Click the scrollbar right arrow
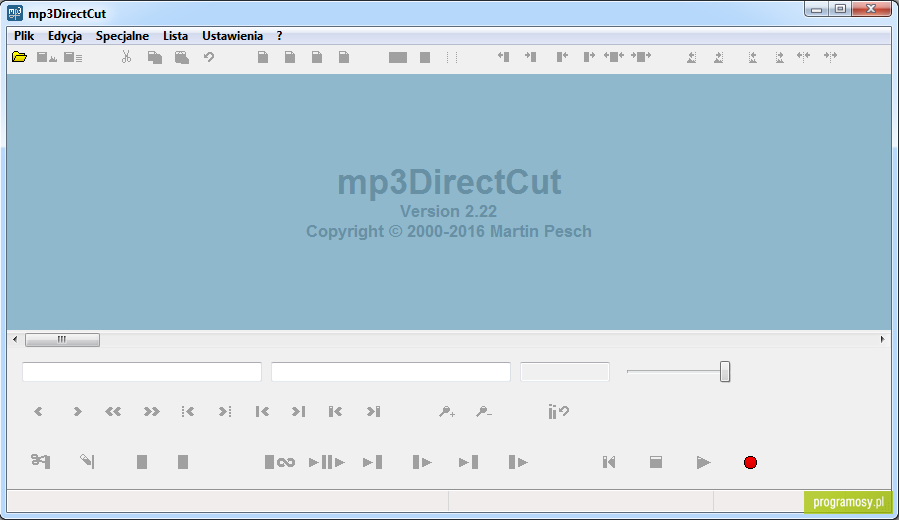This screenshot has height=520, width=899. coord(882,339)
